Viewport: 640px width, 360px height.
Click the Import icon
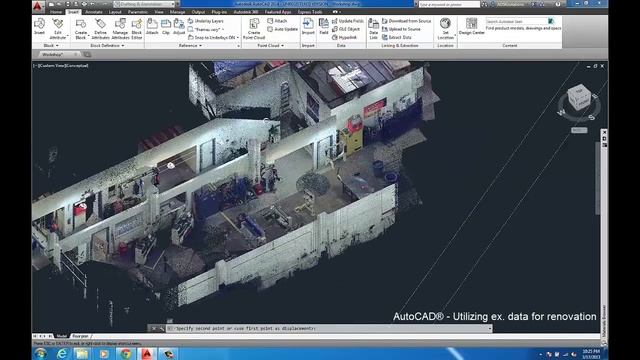[x=308, y=27]
